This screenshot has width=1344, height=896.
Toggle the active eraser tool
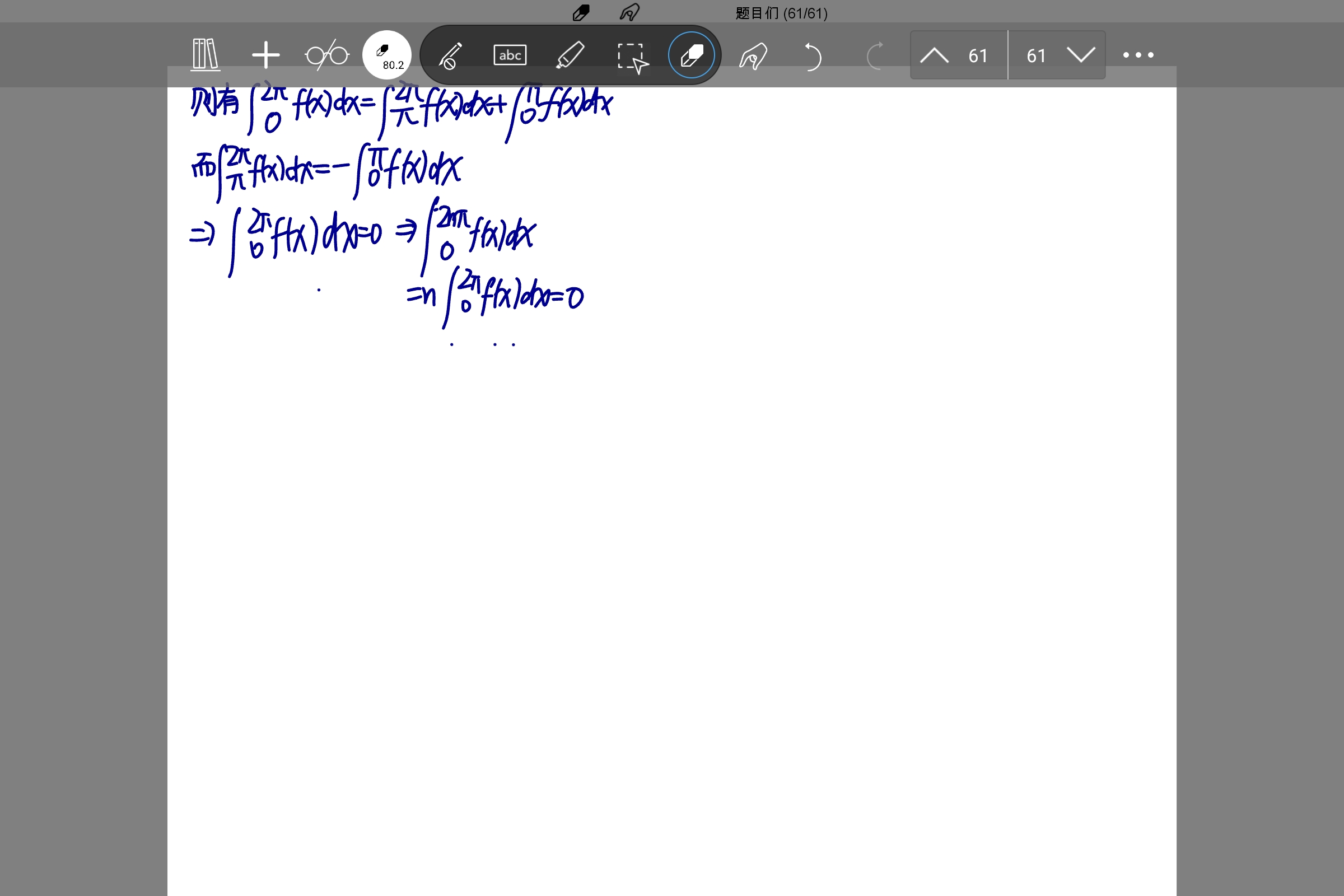[x=691, y=55]
